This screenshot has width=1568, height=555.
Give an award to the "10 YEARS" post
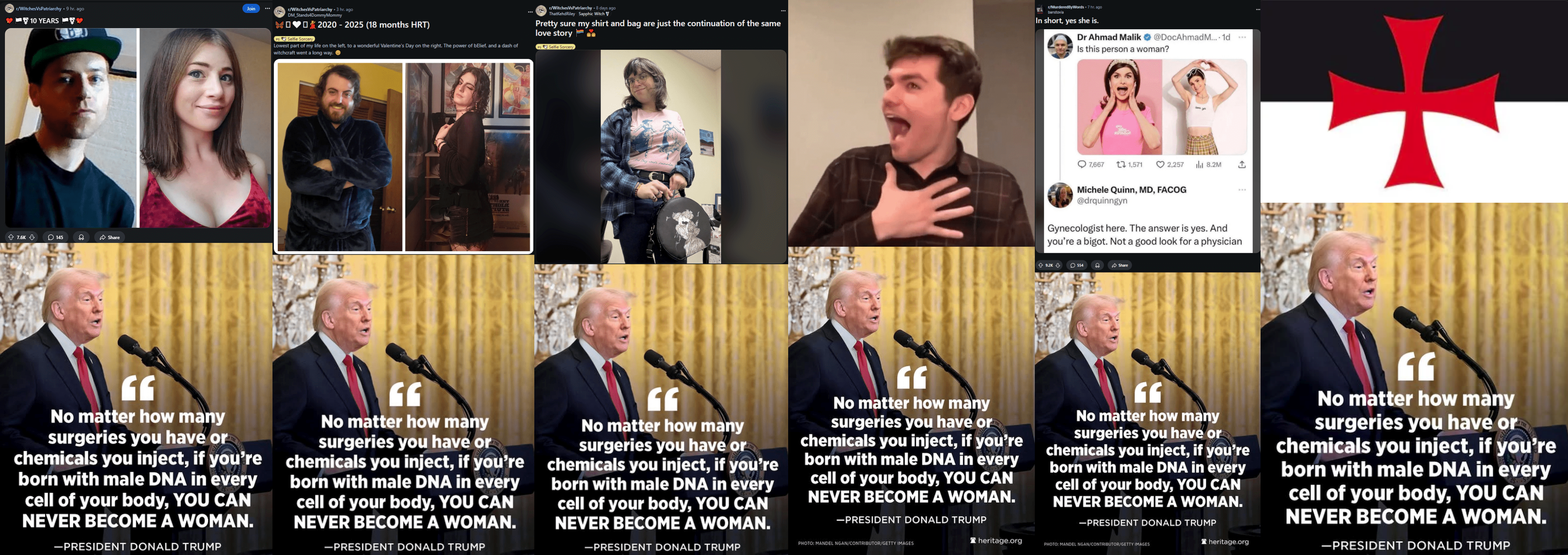[81, 237]
